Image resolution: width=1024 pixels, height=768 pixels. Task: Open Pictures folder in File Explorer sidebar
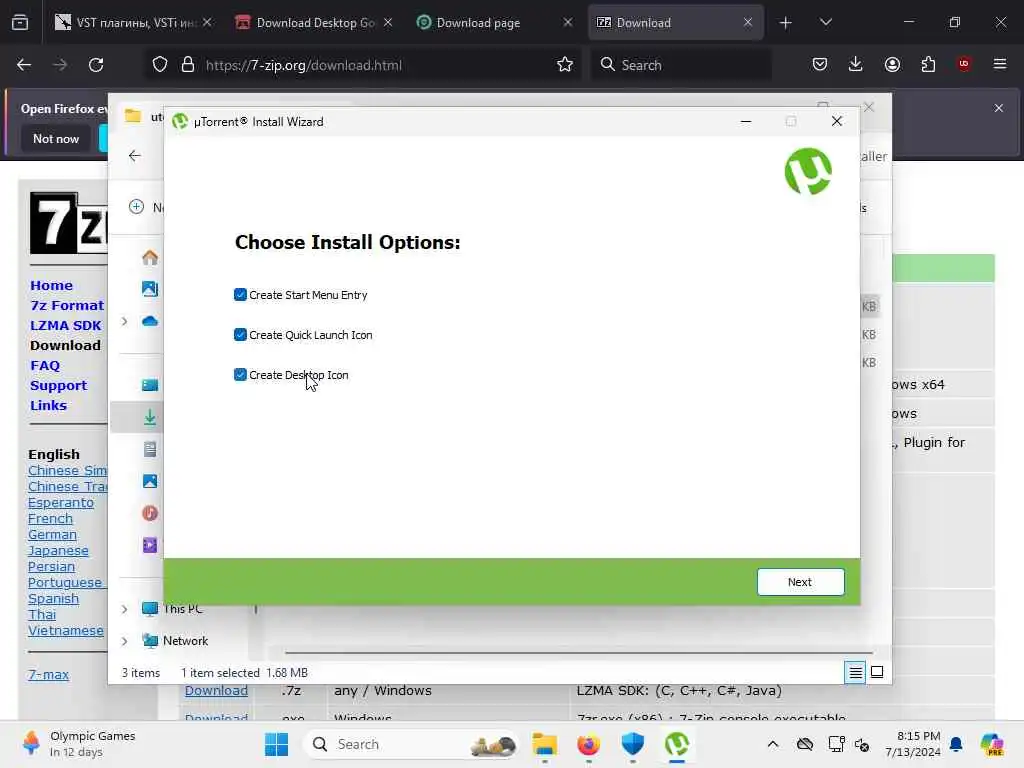point(150,481)
